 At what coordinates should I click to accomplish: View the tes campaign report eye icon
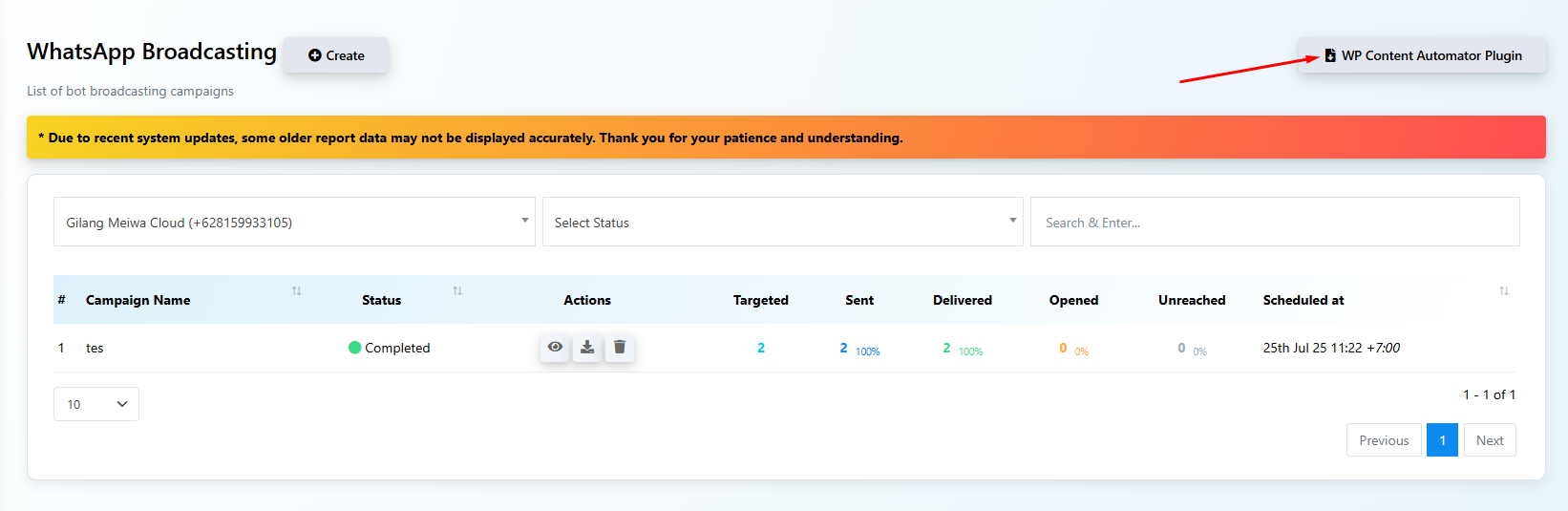(x=555, y=348)
